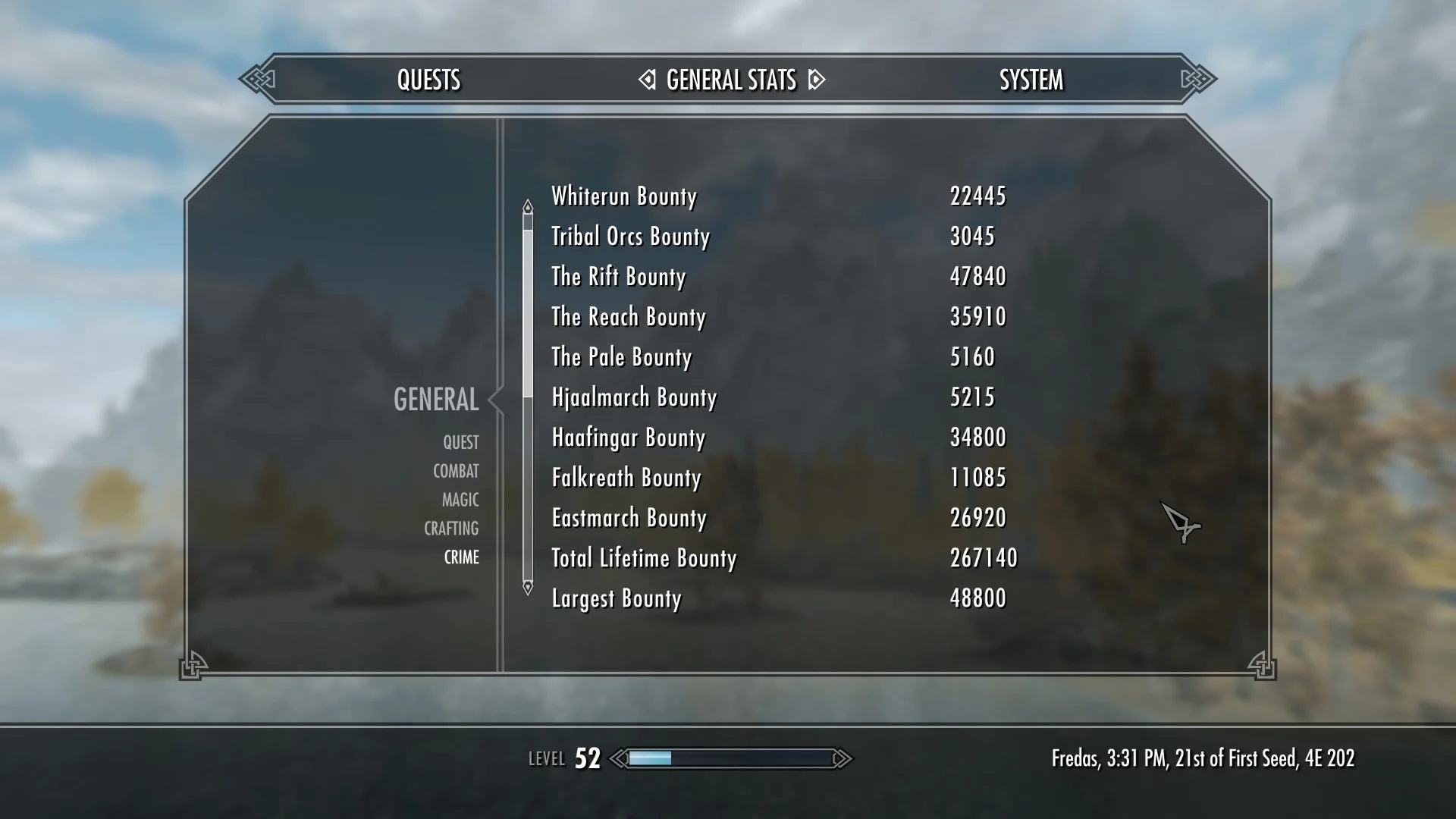Toggle the CRAFTING stats view
This screenshot has width=1456, height=819.
coord(451,527)
